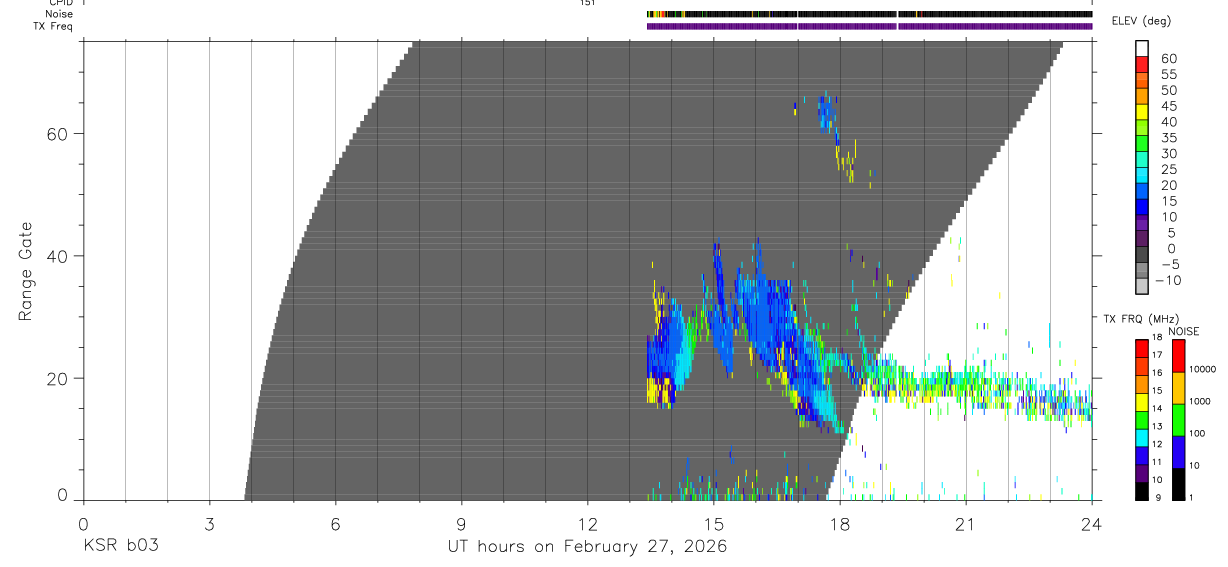Click the 10000 label on NOISE scale
The width and height of the screenshot is (1228, 567).
pos(1205,370)
